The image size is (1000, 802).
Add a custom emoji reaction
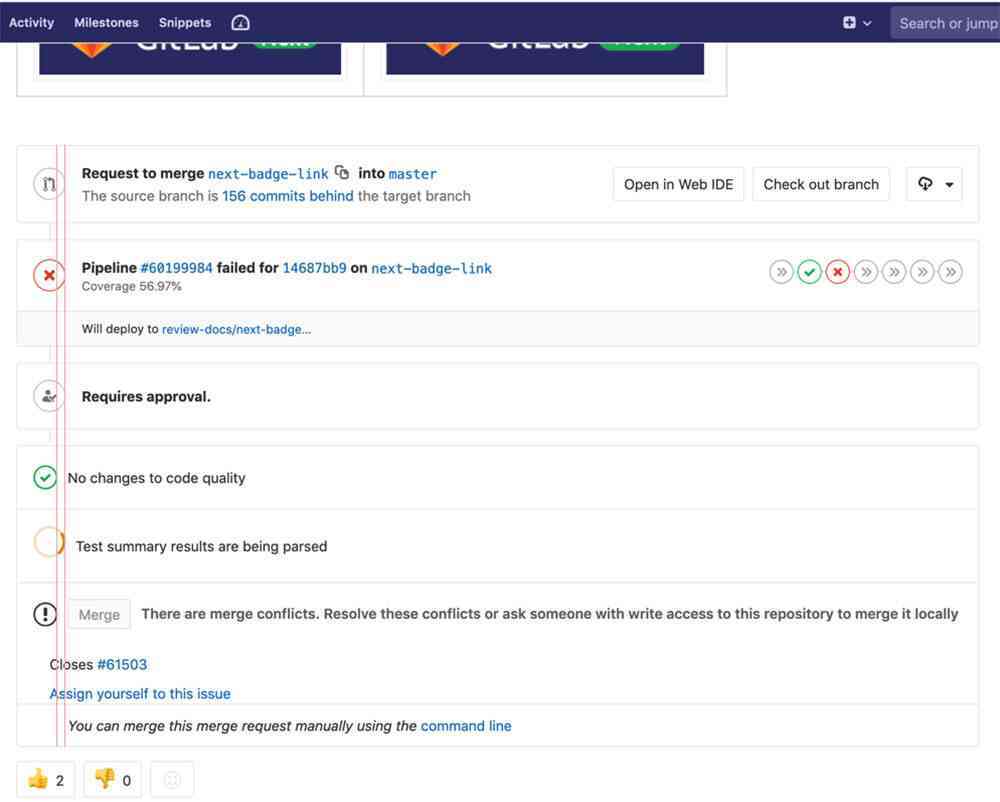172,780
